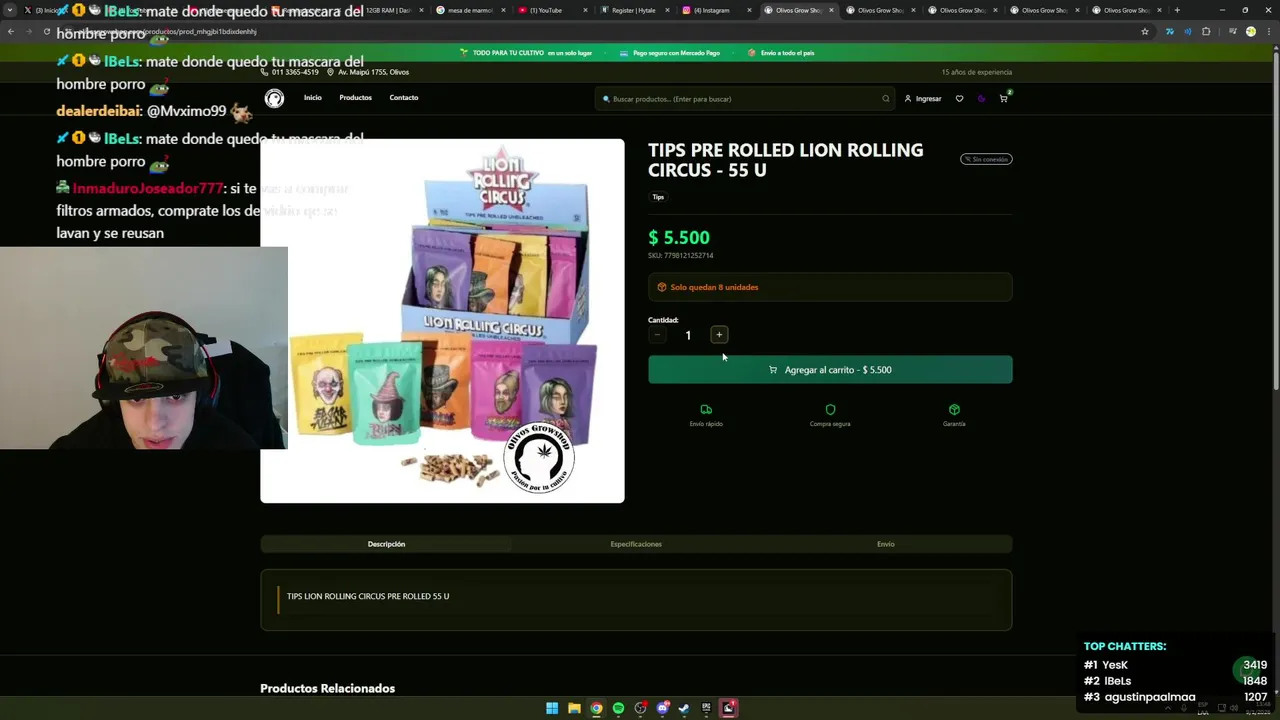Open a new browser tab
The image size is (1280, 720).
(x=1177, y=10)
